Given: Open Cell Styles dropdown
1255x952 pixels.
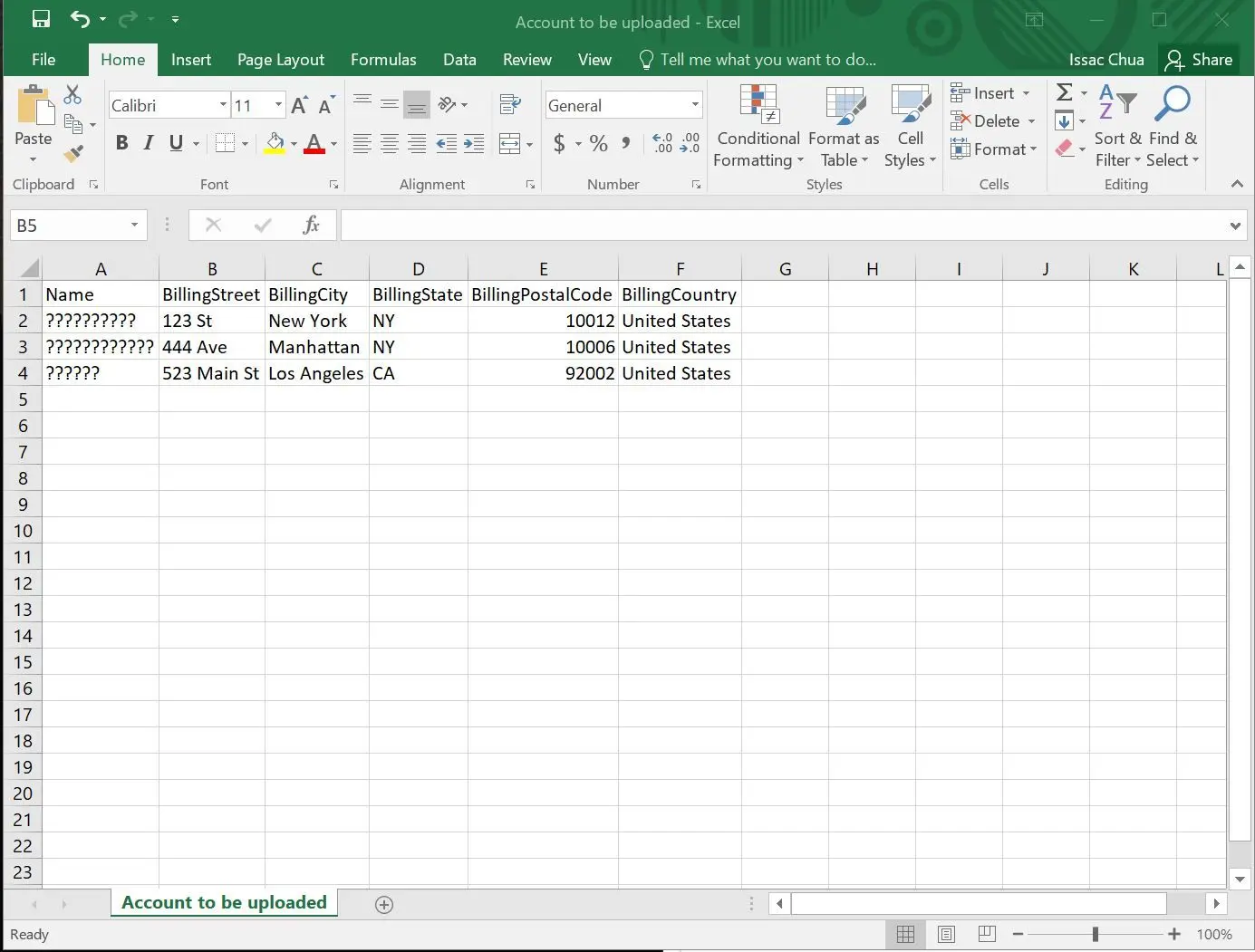Looking at the screenshot, I should coord(910,127).
